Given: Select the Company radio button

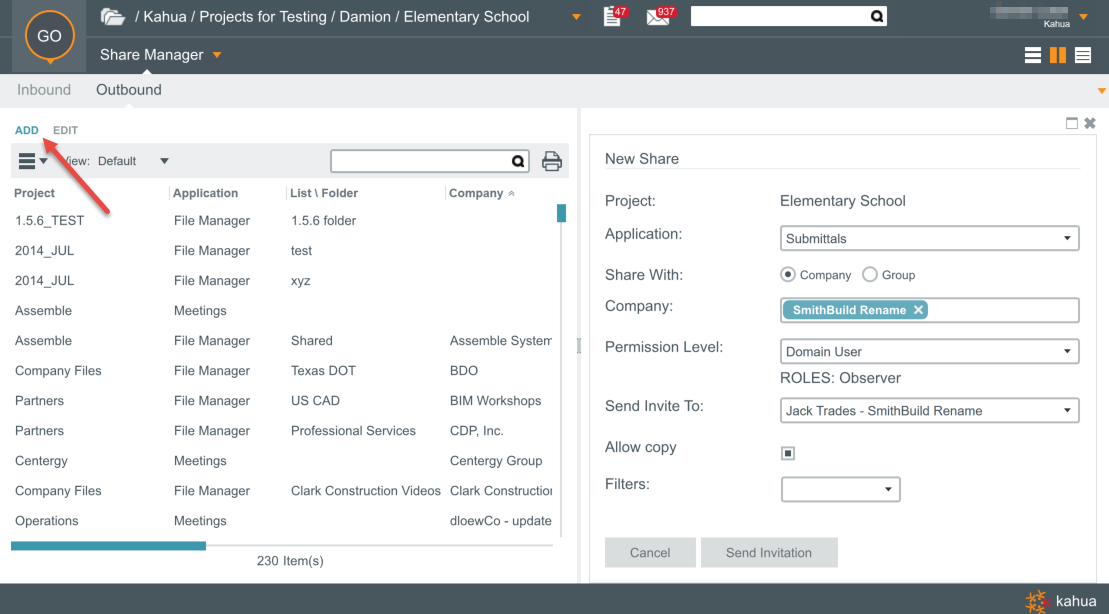Looking at the screenshot, I should tap(788, 275).
